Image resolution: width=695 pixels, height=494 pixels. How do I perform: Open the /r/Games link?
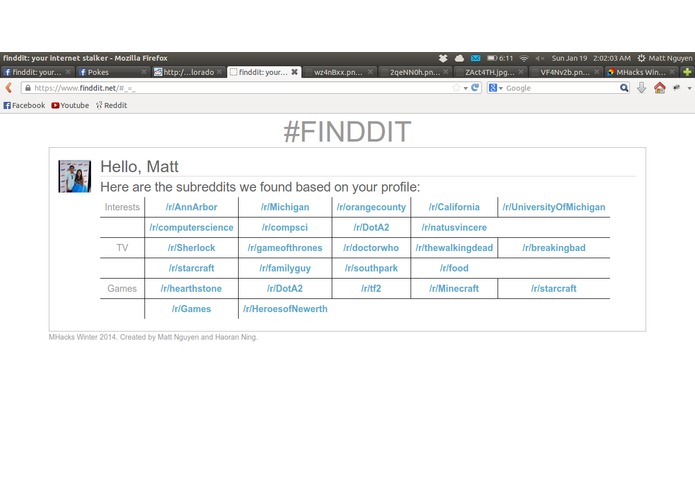point(191,309)
